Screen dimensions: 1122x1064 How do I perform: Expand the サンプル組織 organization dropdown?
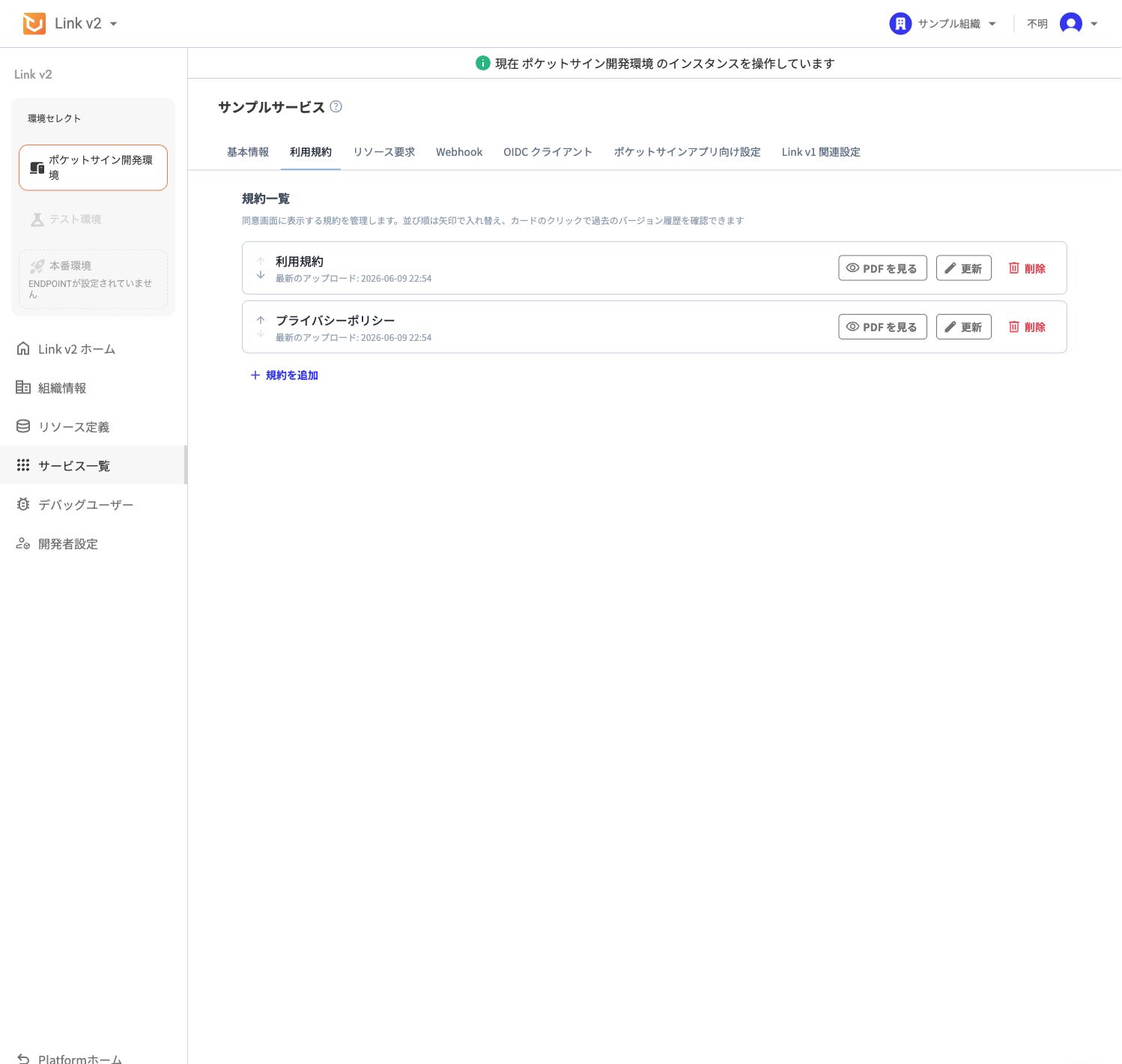coord(992,24)
